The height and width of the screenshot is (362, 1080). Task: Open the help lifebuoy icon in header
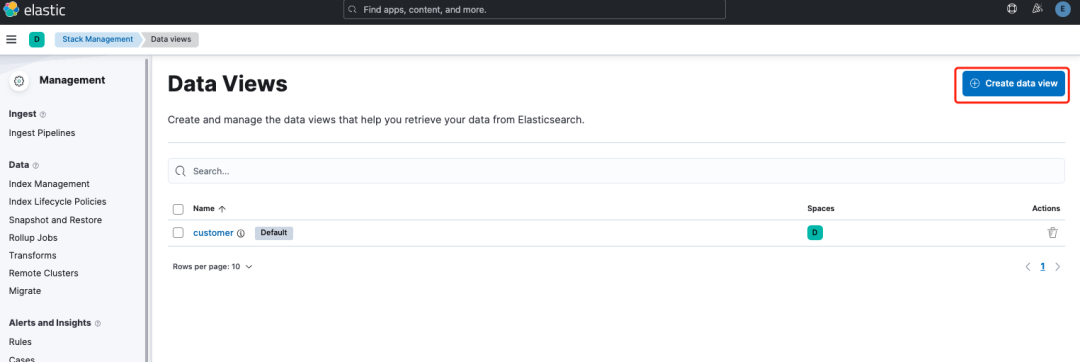[x=1012, y=10]
